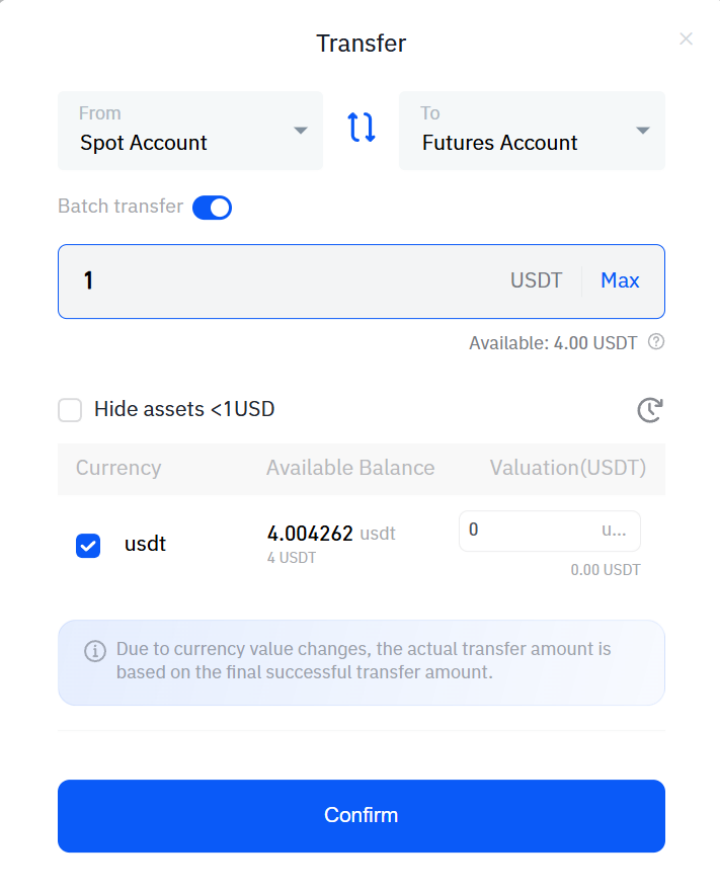
Task: Swap the From and To accounts
Action: tap(361, 127)
